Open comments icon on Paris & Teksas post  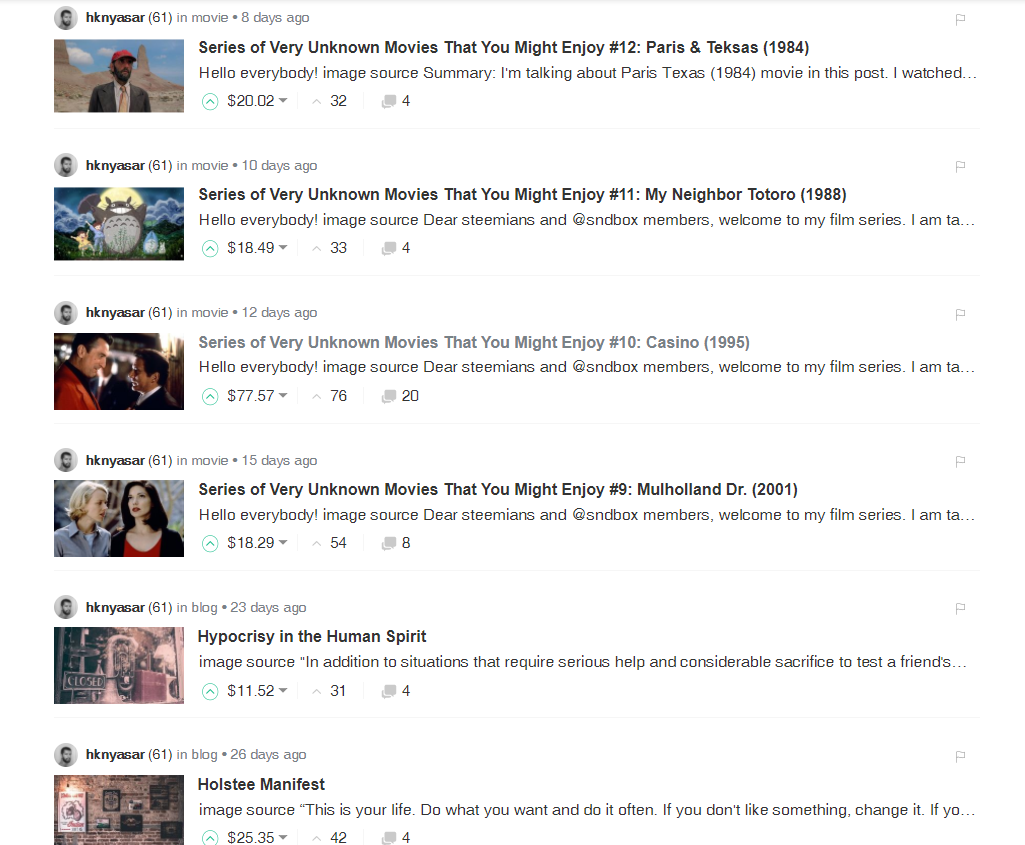click(x=389, y=101)
